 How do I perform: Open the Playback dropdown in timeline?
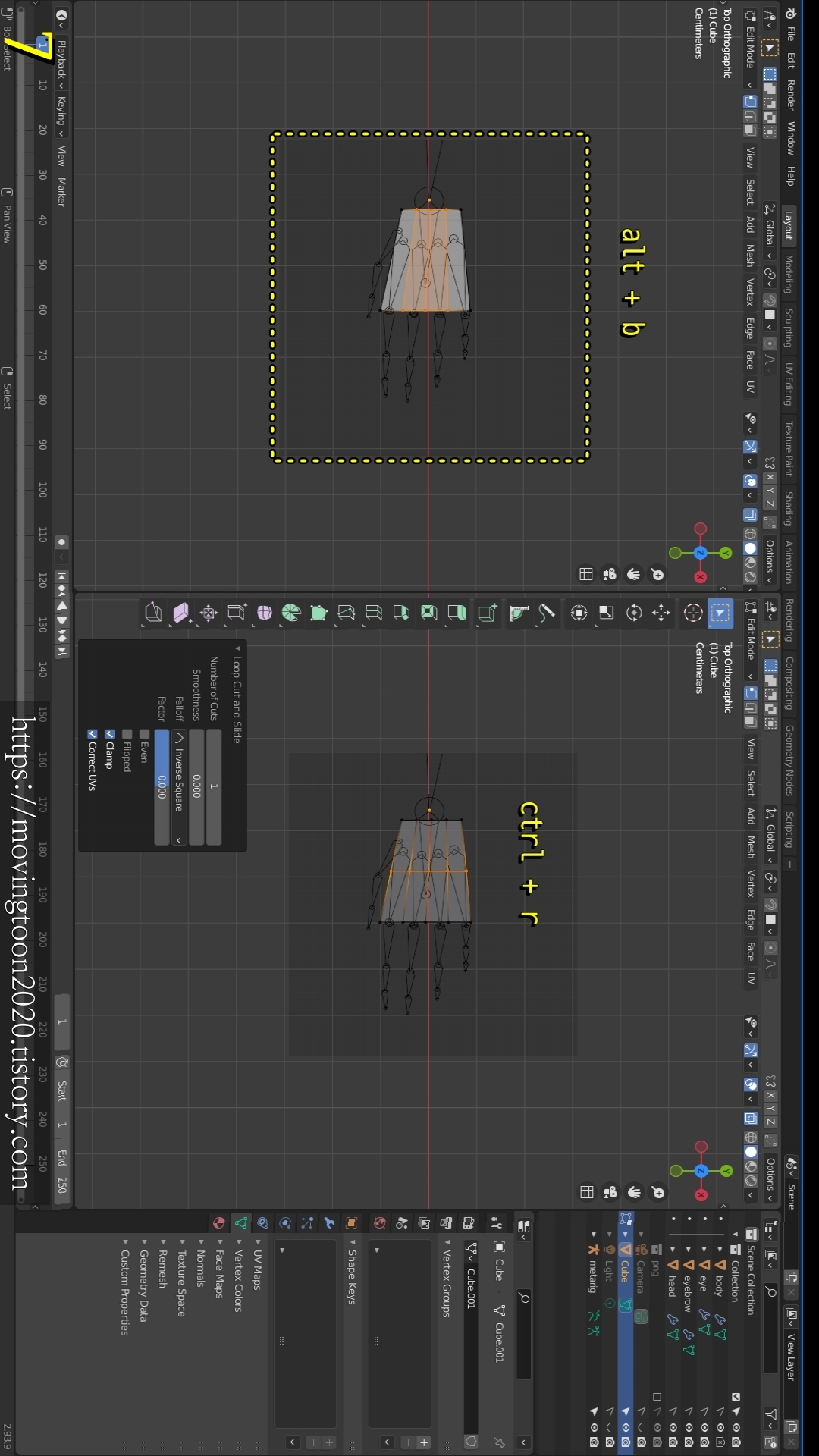(62, 63)
